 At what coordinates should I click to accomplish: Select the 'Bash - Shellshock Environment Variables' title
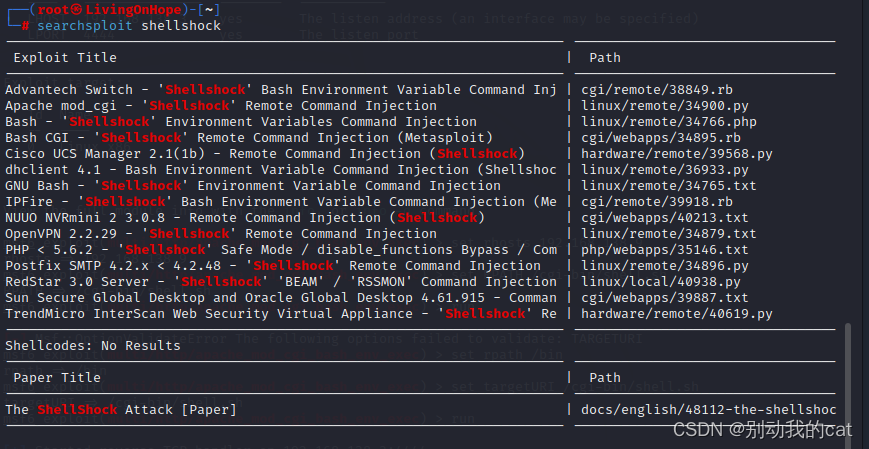(x=241, y=122)
